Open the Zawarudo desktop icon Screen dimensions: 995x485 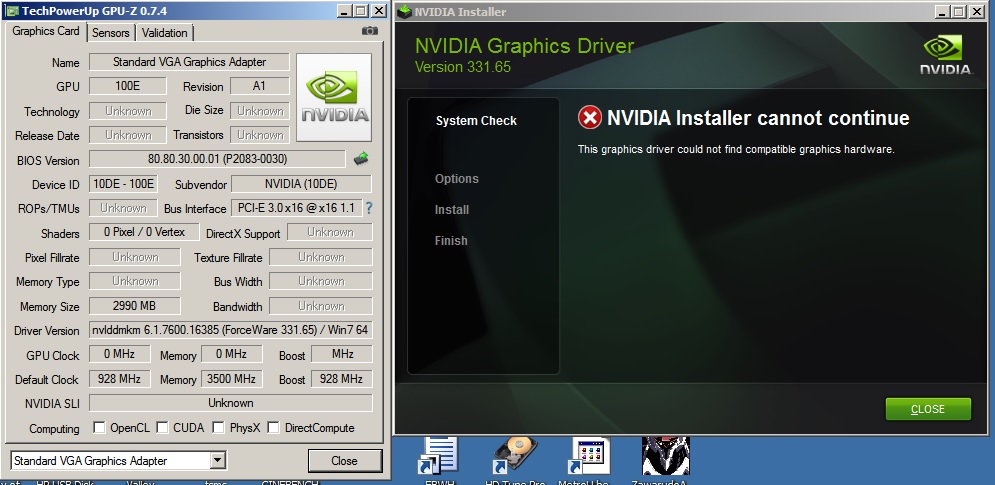pyautogui.click(x=666, y=455)
